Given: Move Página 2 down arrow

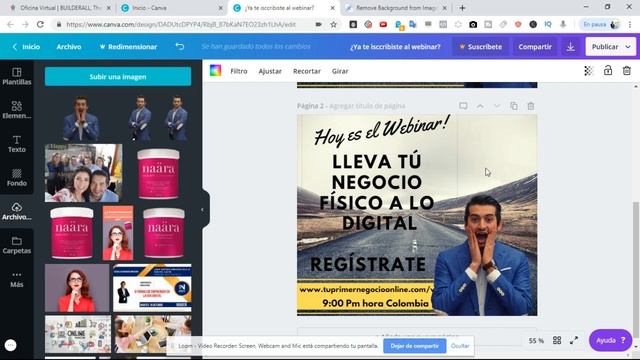Looking at the screenshot, I should tap(497, 106).
